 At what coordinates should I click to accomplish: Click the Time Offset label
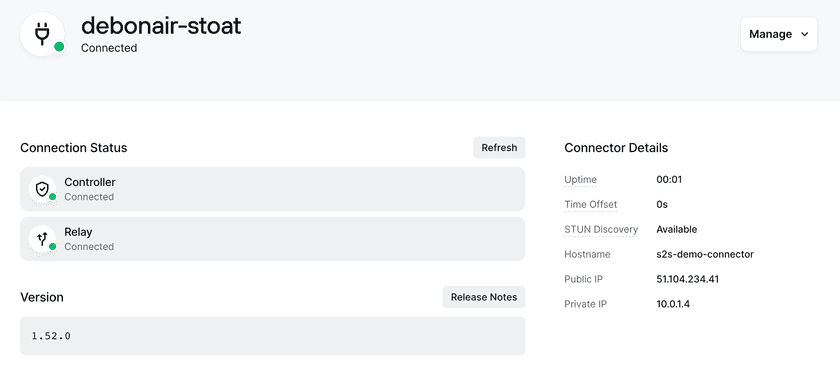[x=590, y=205]
